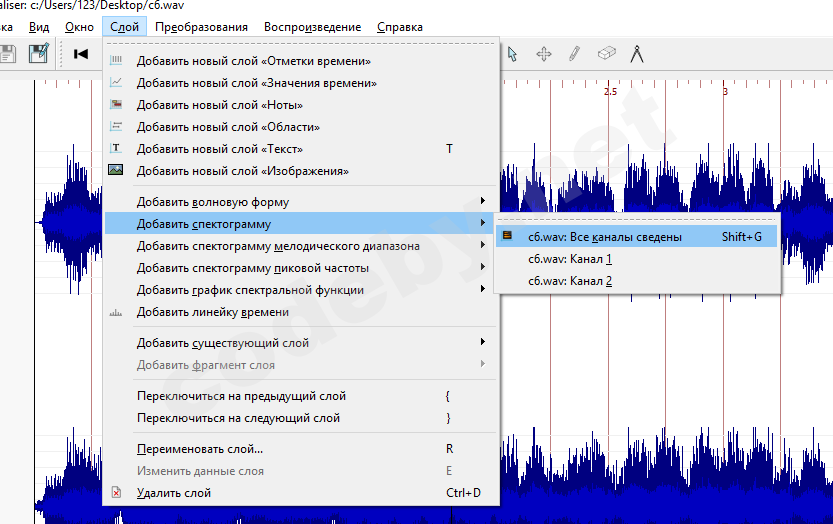Open the Воспроизведение menu
Image resolution: width=833 pixels, height=524 pixels.
point(312,27)
